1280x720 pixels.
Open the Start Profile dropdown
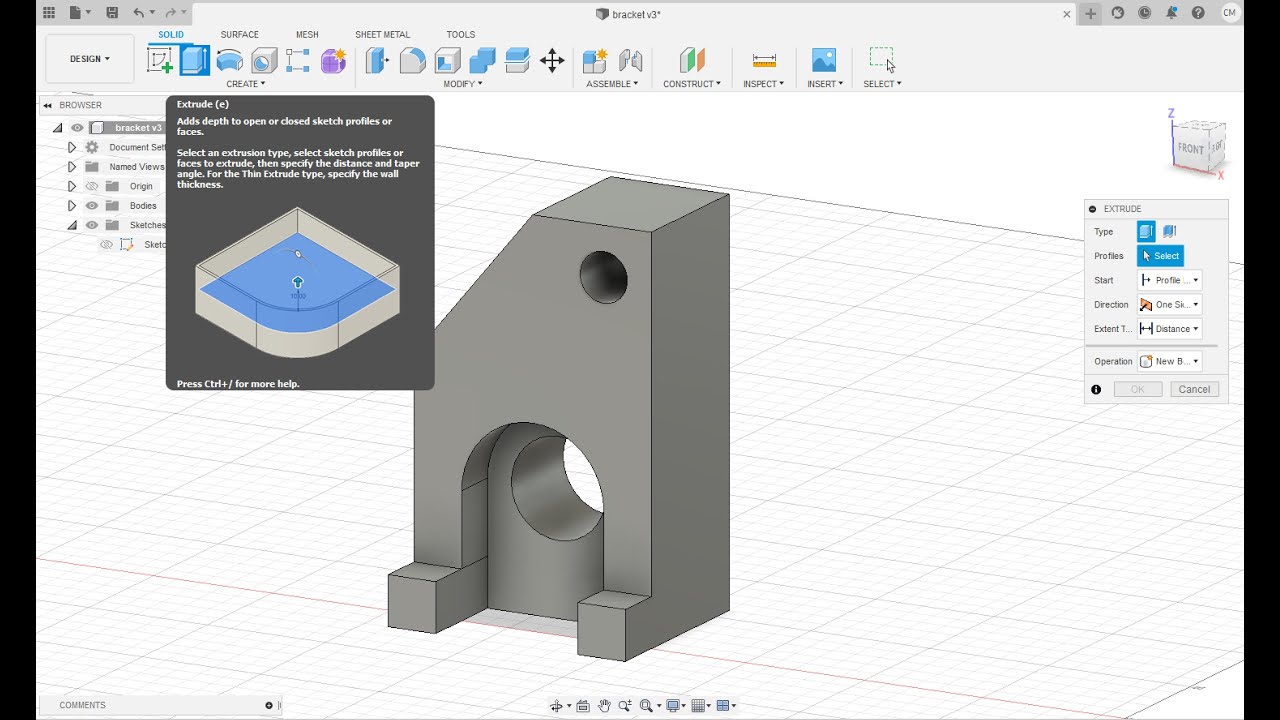click(x=1169, y=280)
